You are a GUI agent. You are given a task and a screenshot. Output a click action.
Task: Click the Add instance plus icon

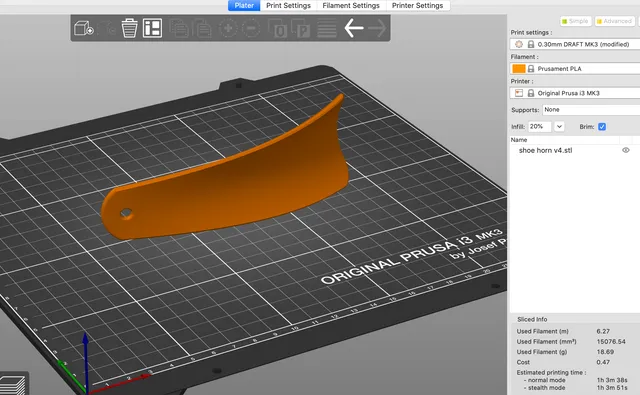(x=228, y=28)
